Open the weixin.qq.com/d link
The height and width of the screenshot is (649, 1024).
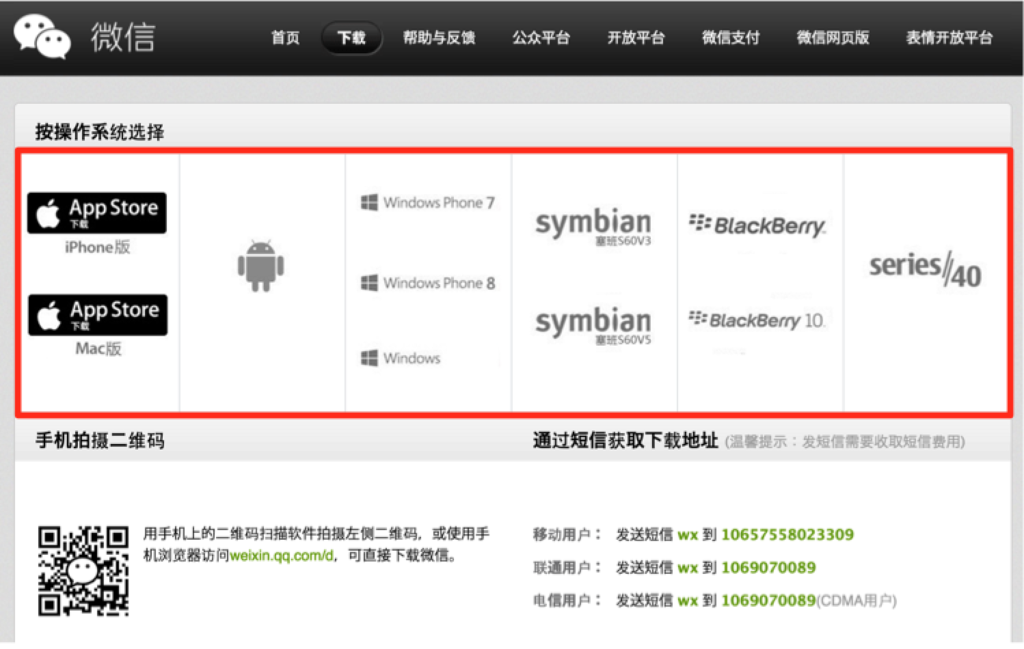[281, 556]
